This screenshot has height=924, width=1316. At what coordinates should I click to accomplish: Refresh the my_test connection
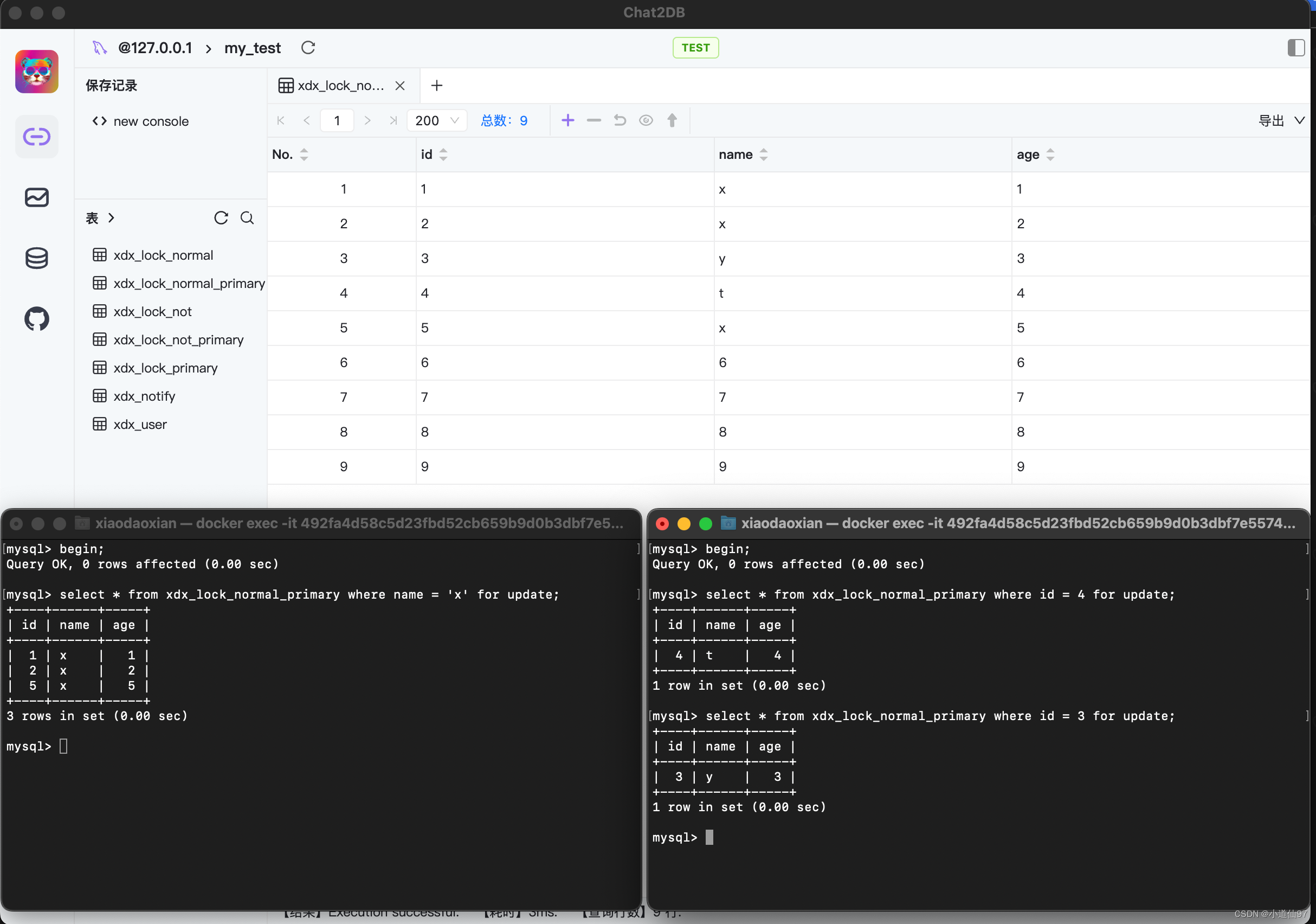pyautogui.click(x=308, y=48)
